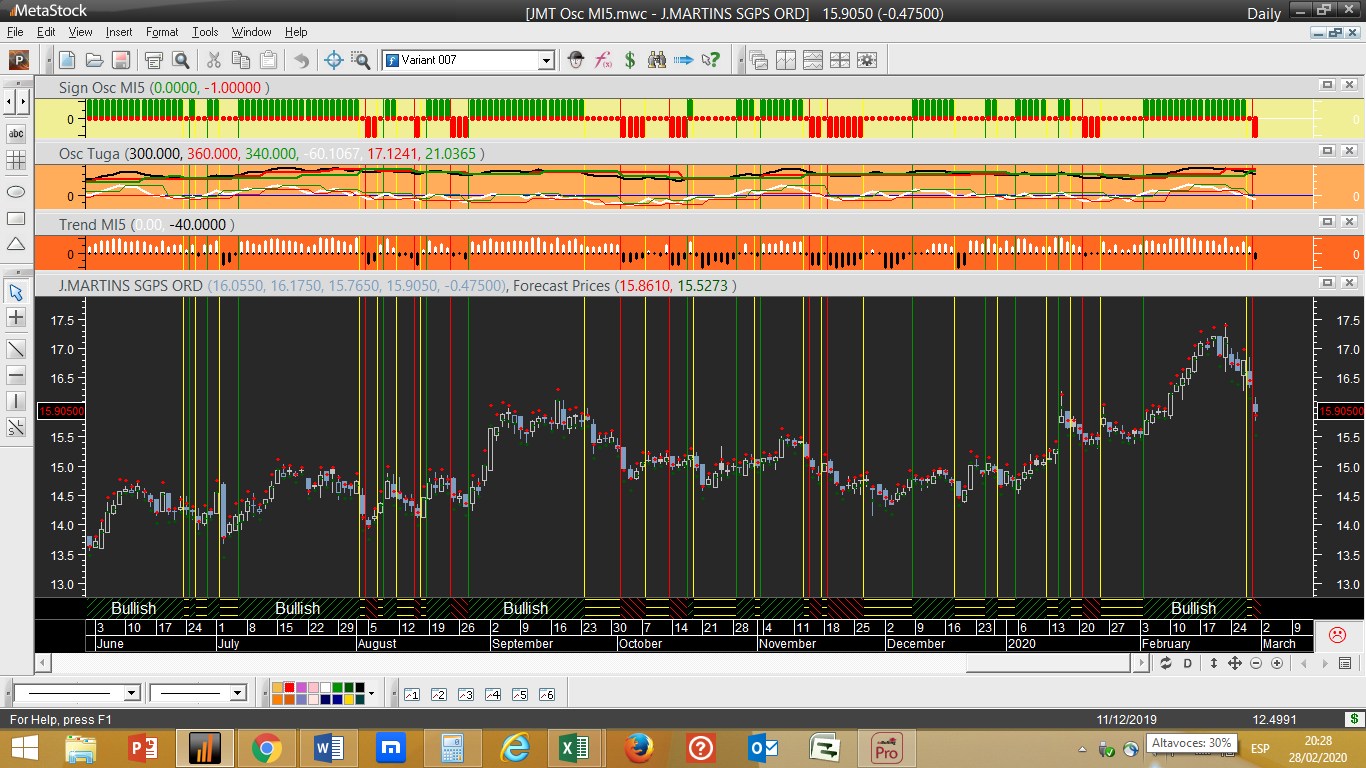Click the refresh chart arrows icon

[x=1166, y=663]
